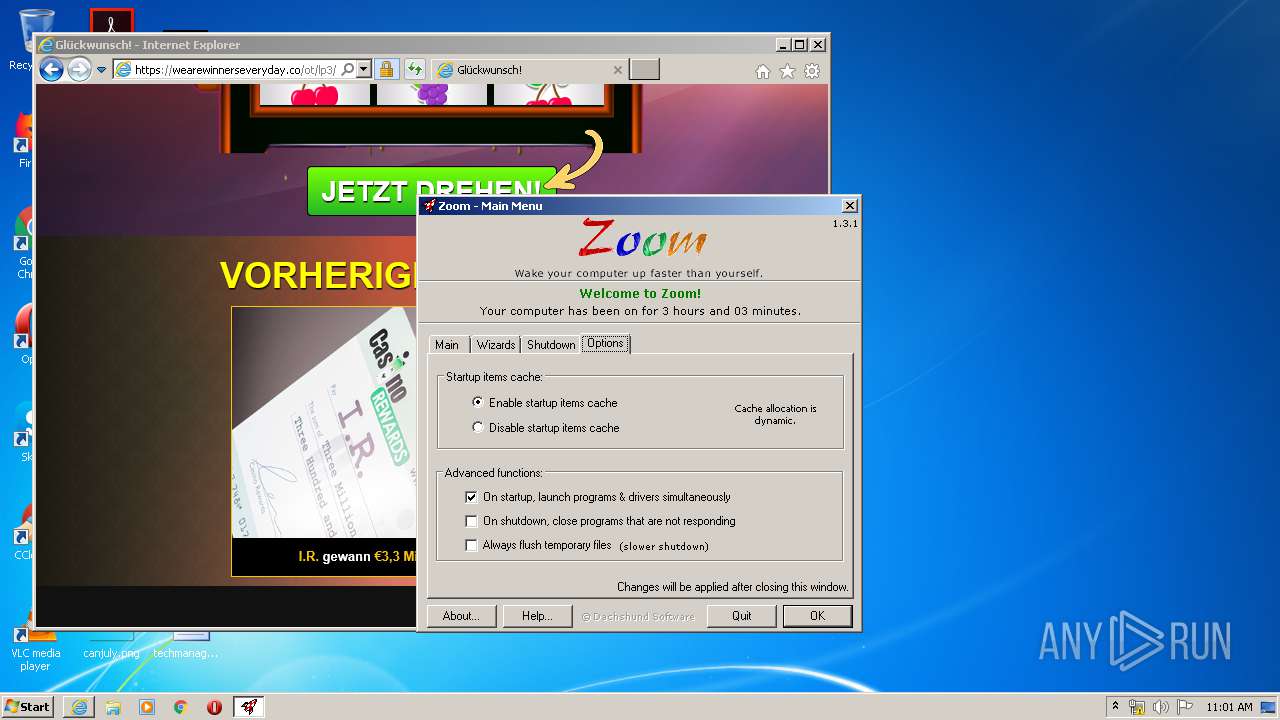Click the forward arrow in Internet Explorer
The width and height of the screenshot is (1280, 720).
click(79, 70)
